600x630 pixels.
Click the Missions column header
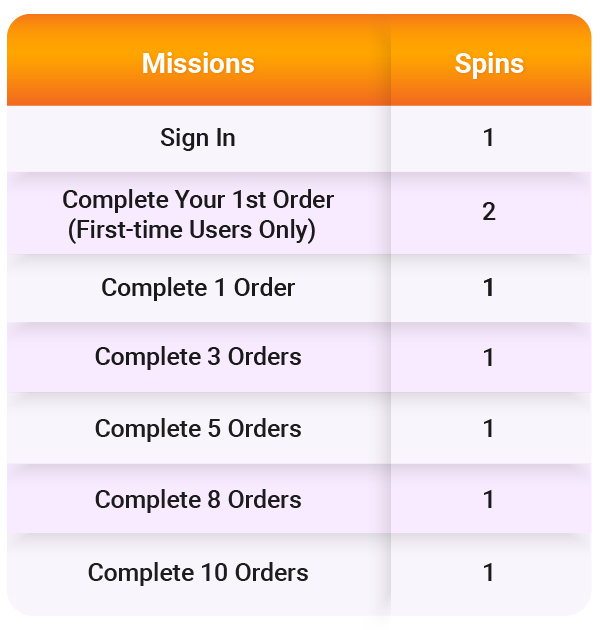[198, 64]
